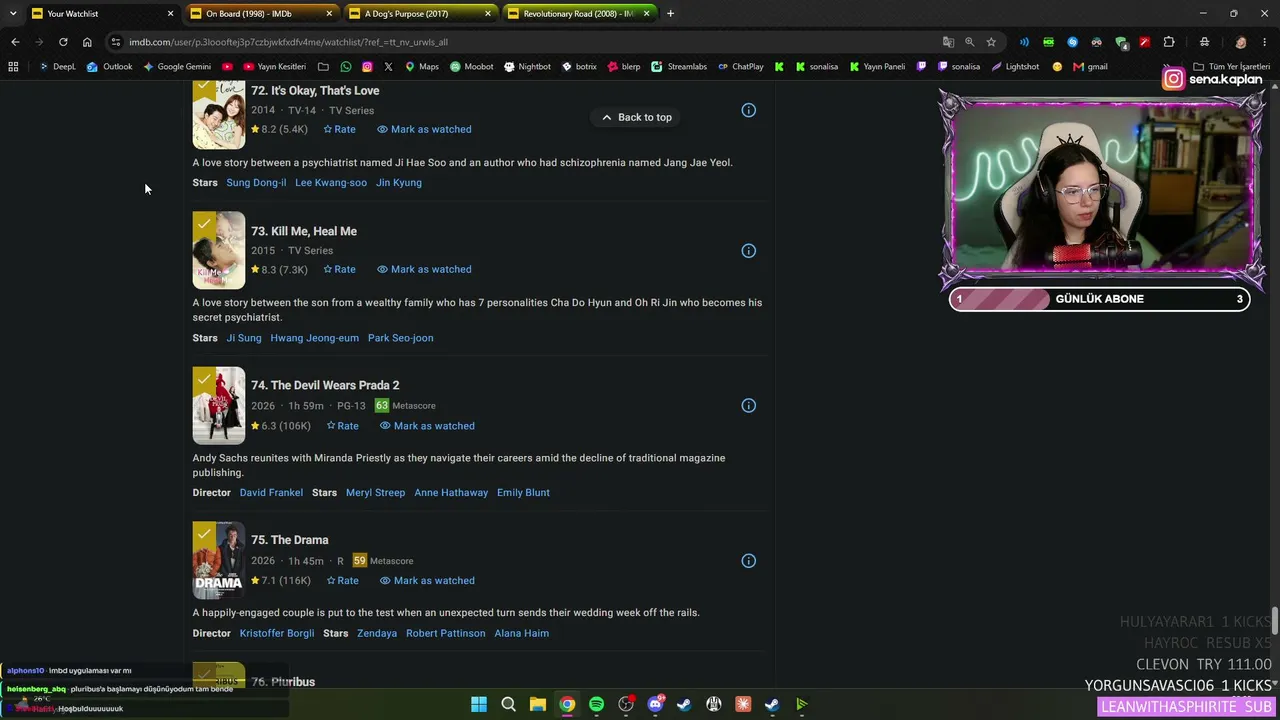Rate It's Okay, That's Love

[339, 129]
